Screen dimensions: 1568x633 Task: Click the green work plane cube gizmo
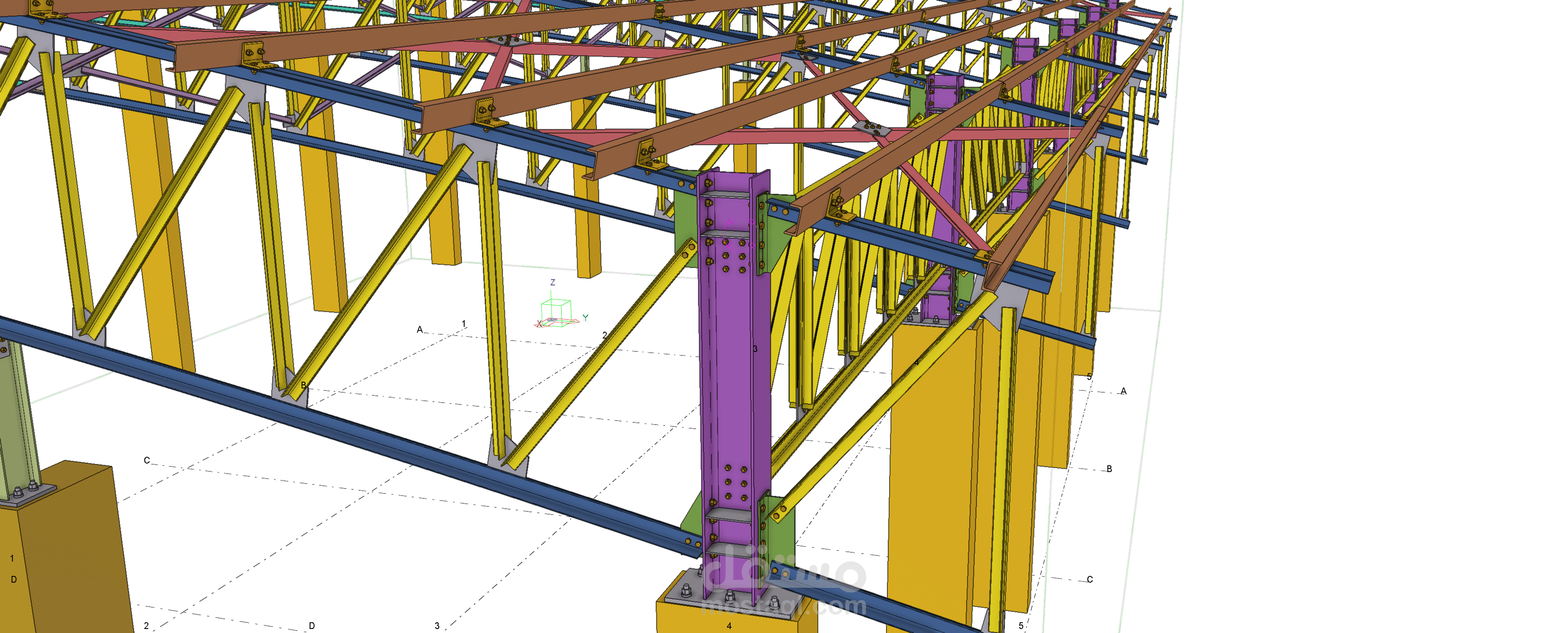click(x=556, y=311)
